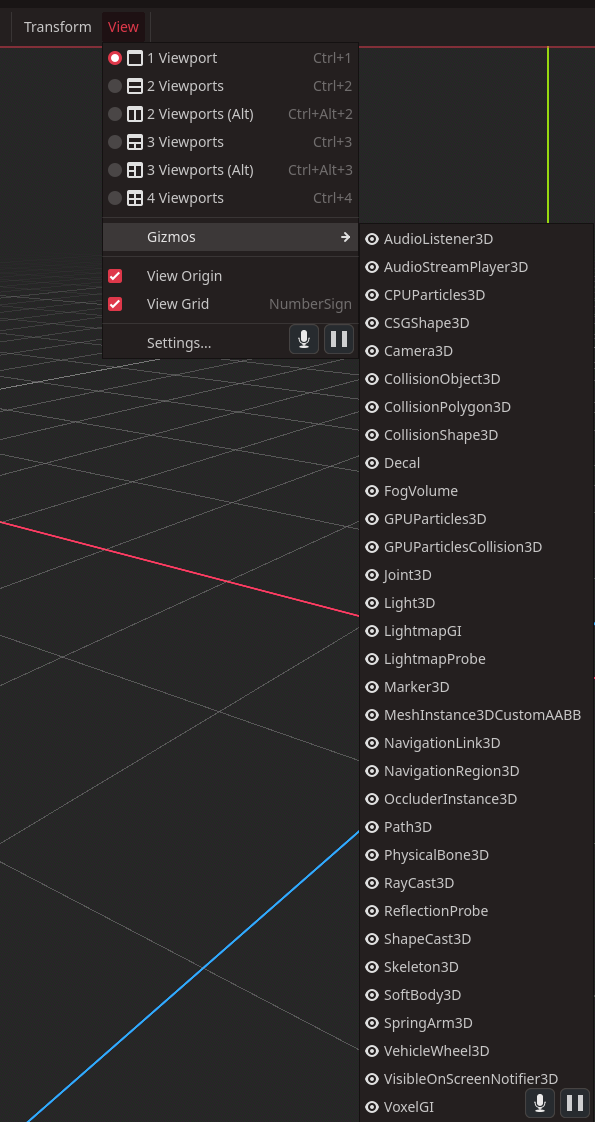Choose 3 Viewports (Alt) layout
The image size is (595, 1122).
[230, 170]
